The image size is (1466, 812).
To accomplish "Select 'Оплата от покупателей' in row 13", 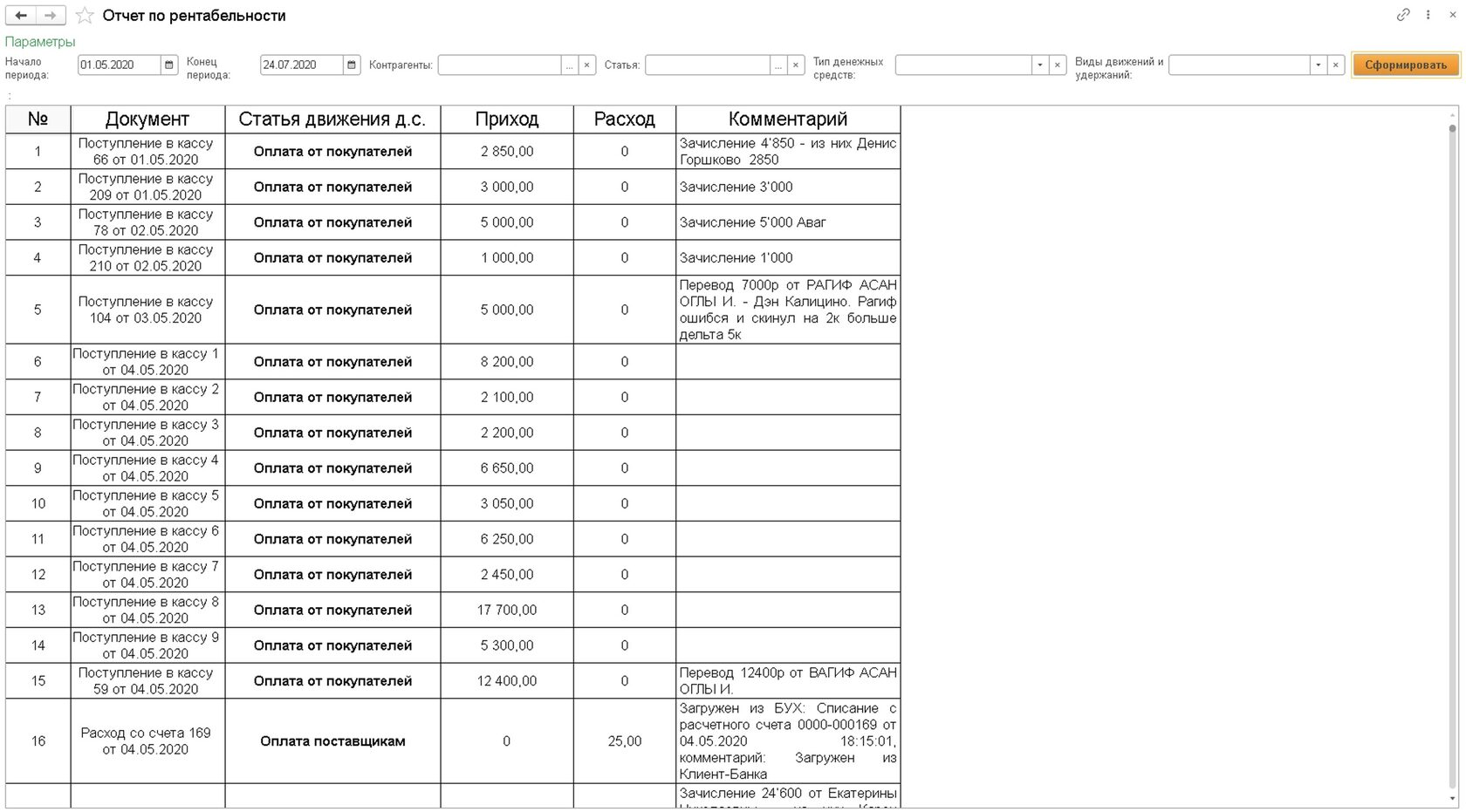I will [x=332, y=610].
